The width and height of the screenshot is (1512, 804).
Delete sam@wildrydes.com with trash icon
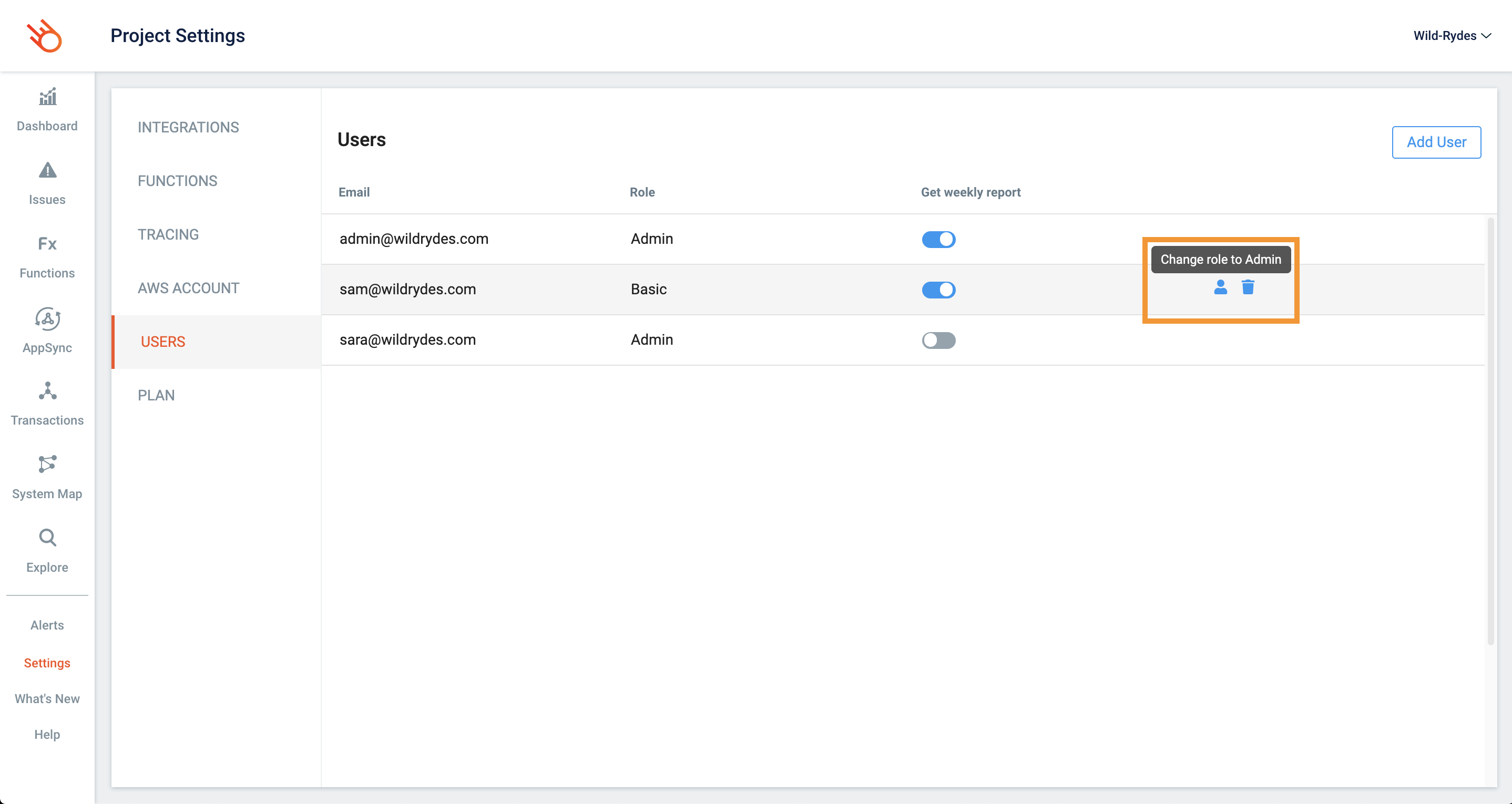pos(1248,287)
